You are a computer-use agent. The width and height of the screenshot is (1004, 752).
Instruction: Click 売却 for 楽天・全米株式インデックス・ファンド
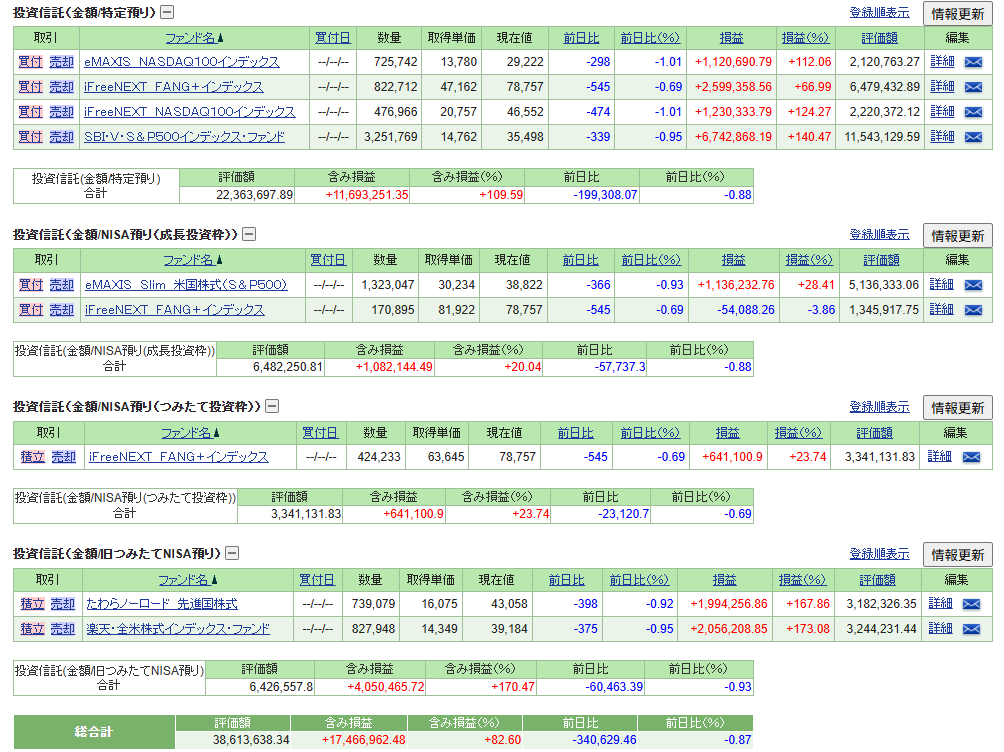click(x=63, y=629)
